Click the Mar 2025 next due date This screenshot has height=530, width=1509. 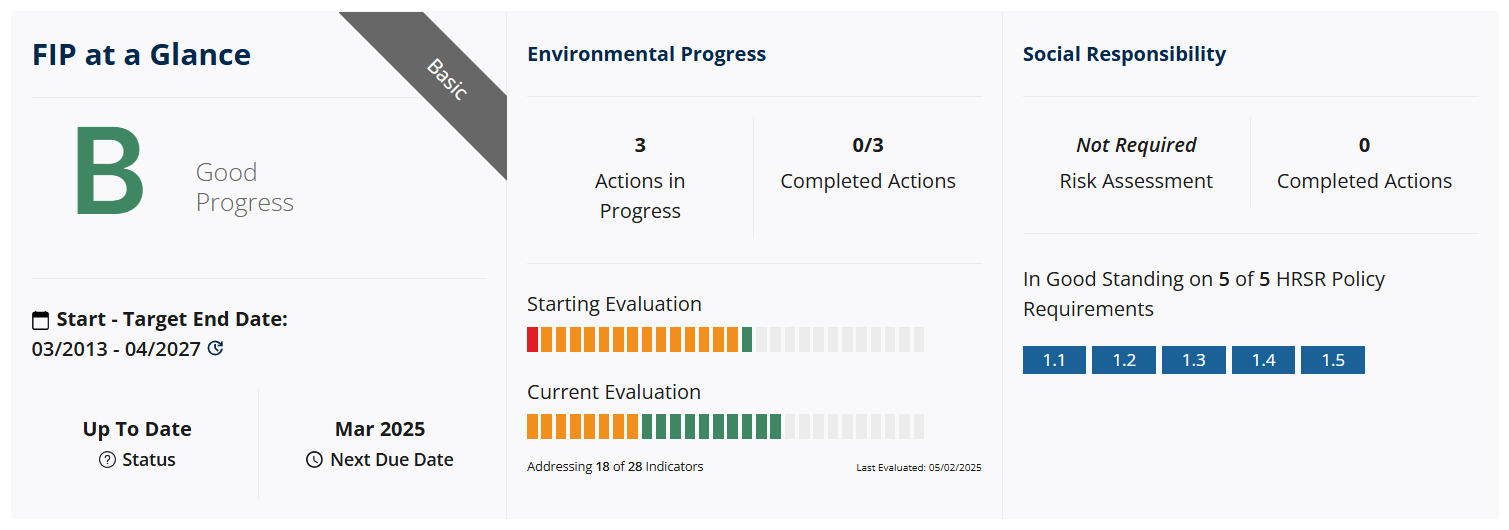pyautogui.click(x=380, y=429)
